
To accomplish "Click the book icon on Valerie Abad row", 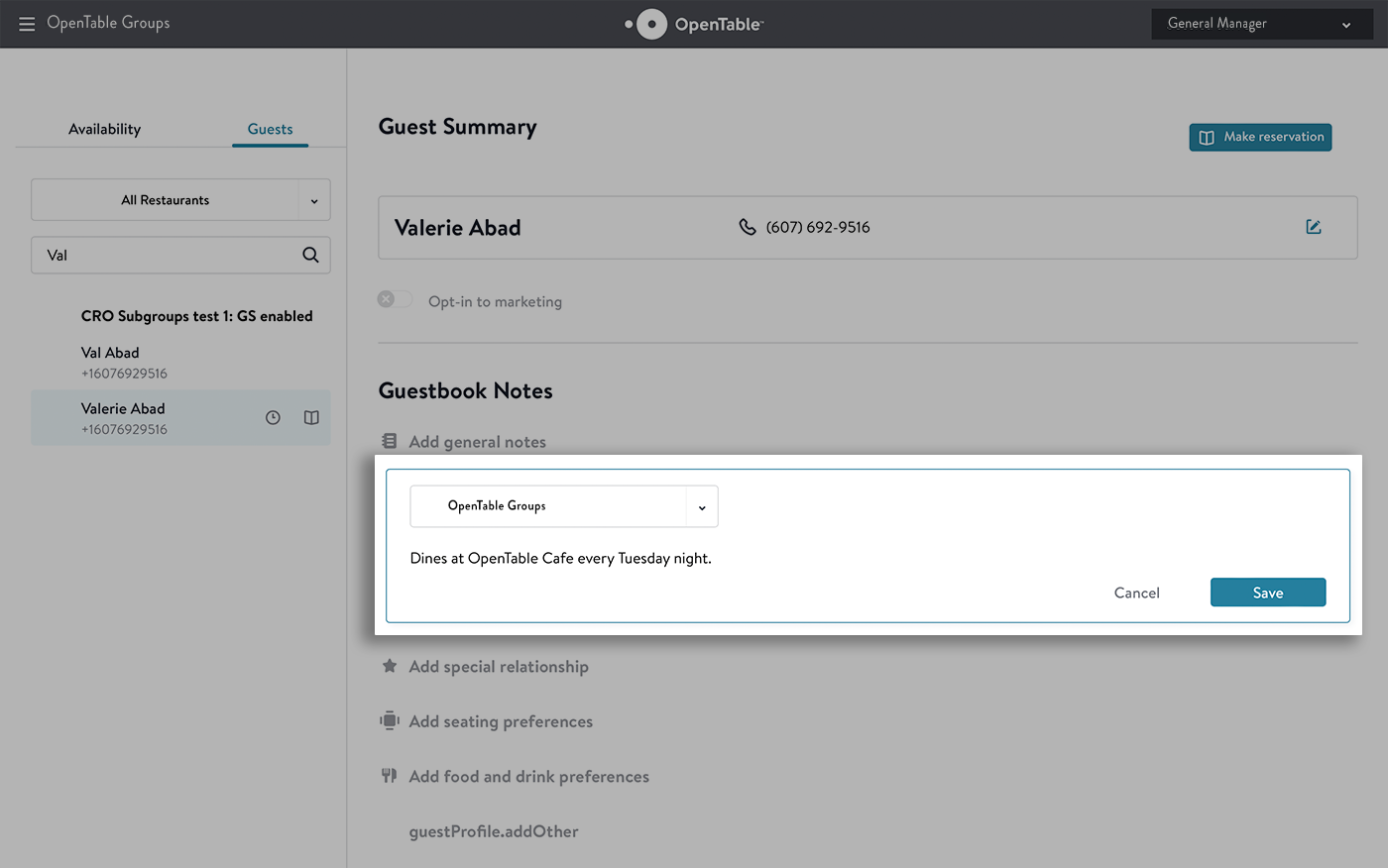I will (311, 418).
